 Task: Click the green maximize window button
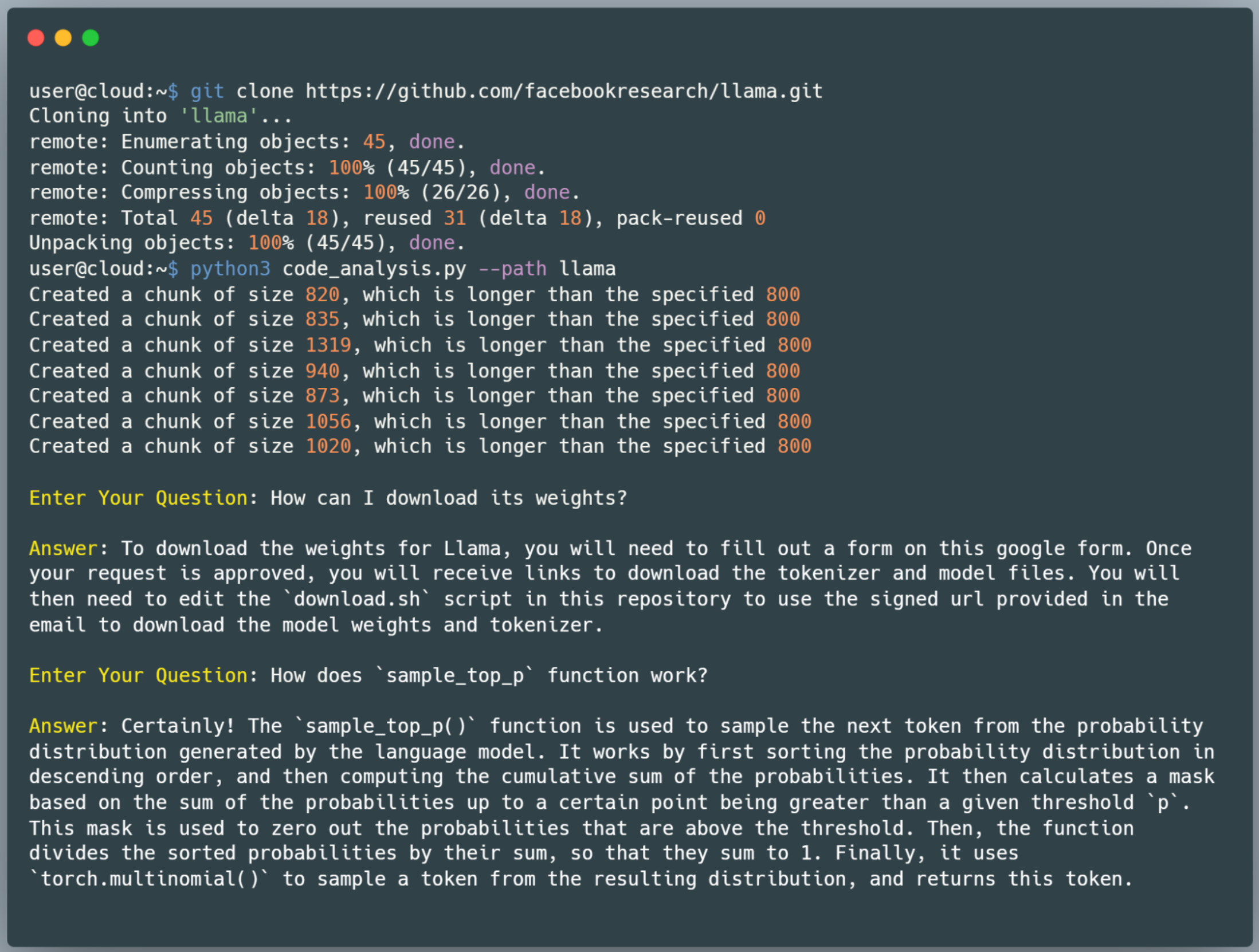[91, 38]
